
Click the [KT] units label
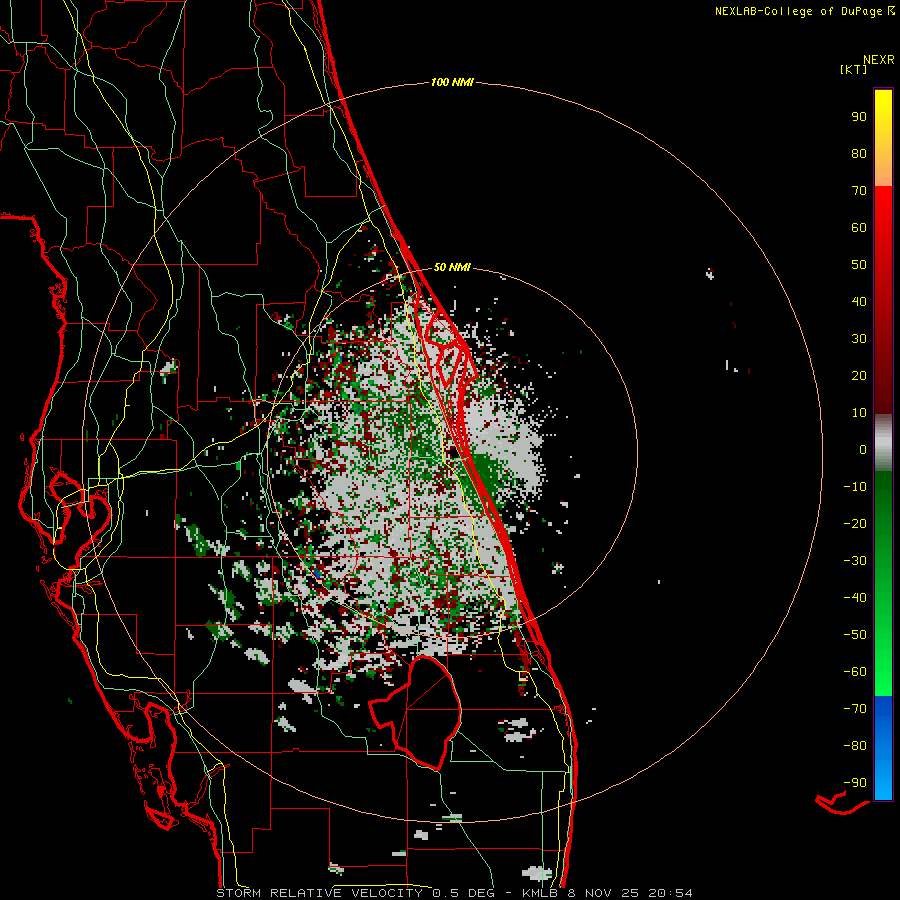point(853,69)
